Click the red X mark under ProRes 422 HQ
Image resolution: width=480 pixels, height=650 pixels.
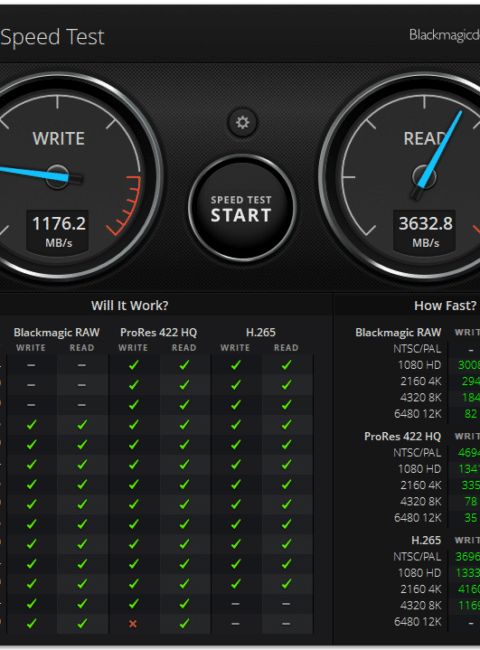click(133, 623)
